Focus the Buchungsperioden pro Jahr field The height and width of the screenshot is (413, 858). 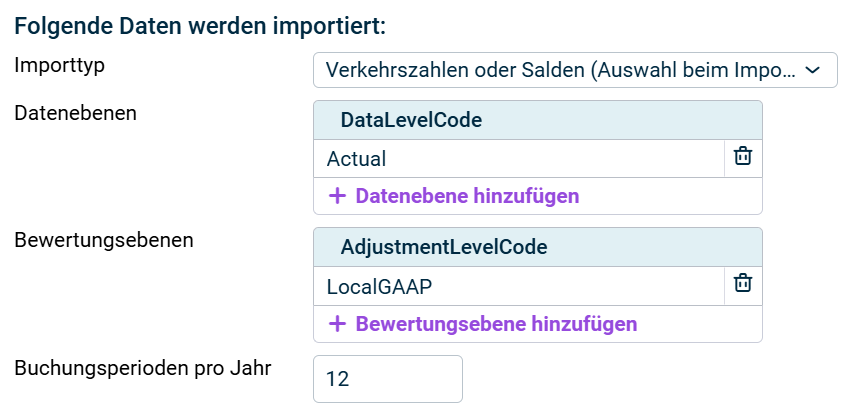click(x=388, y=379)
